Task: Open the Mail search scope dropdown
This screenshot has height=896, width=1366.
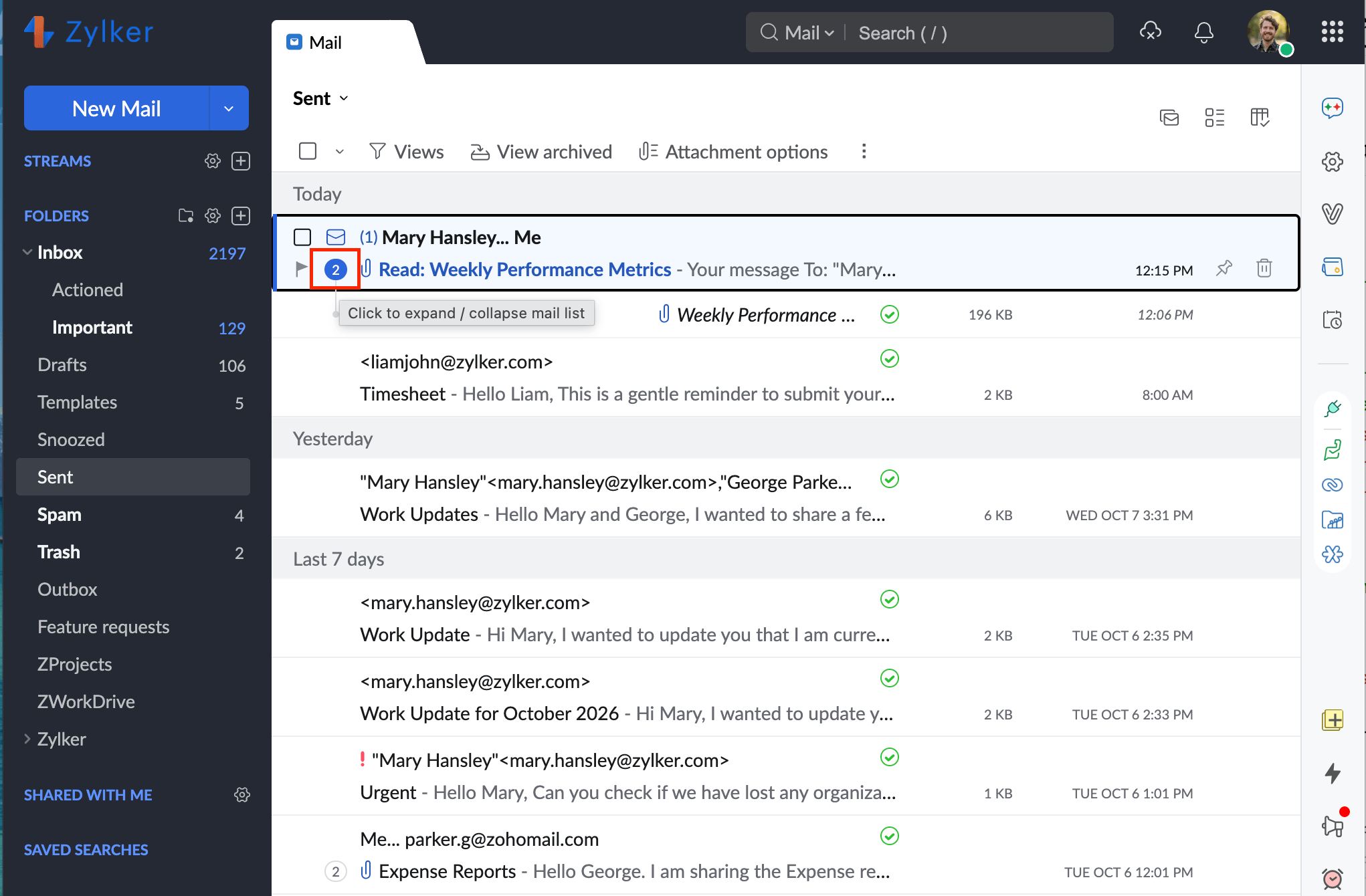Action: [809, 33]
